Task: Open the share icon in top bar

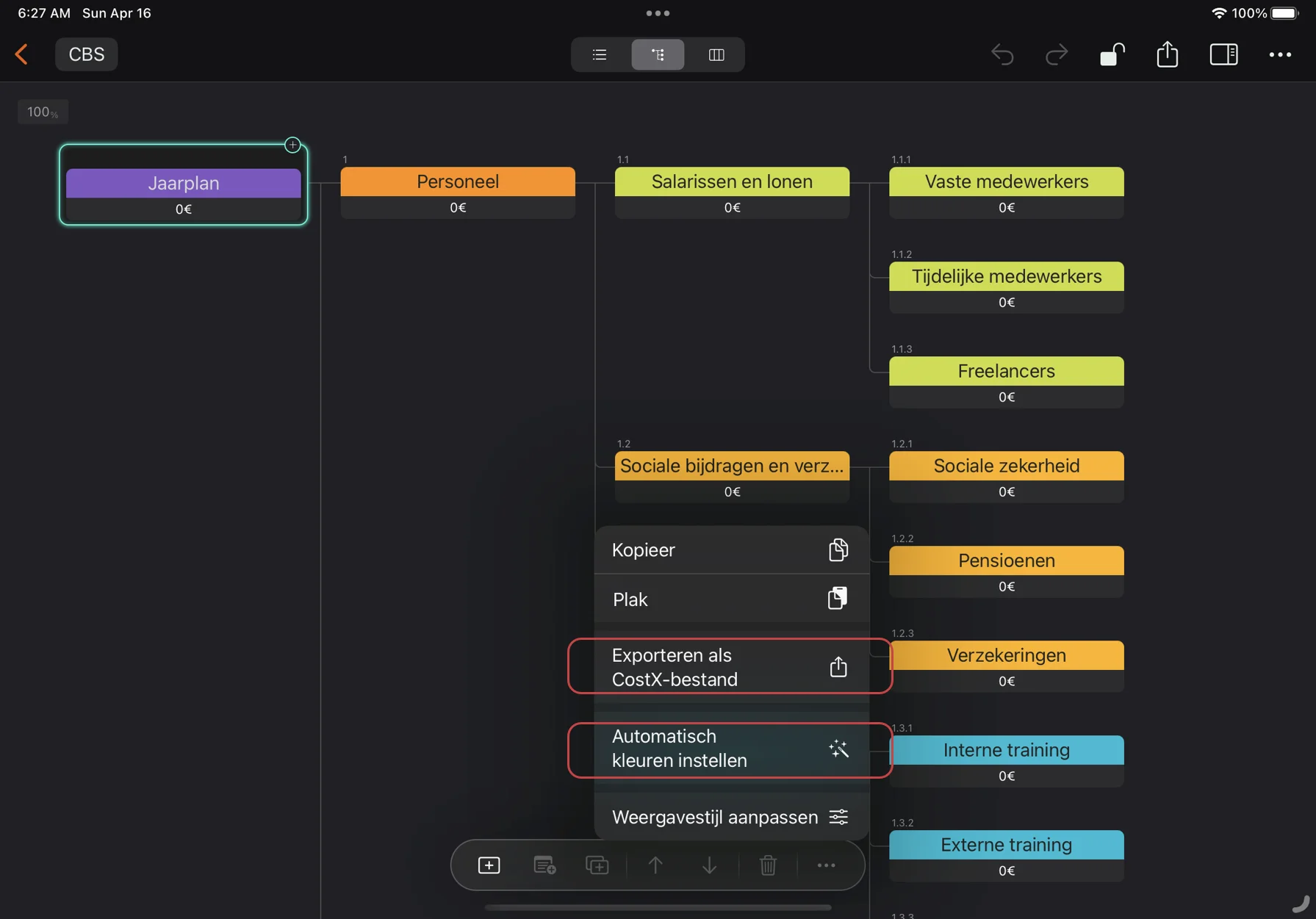Action: [x=1167, y=54]
